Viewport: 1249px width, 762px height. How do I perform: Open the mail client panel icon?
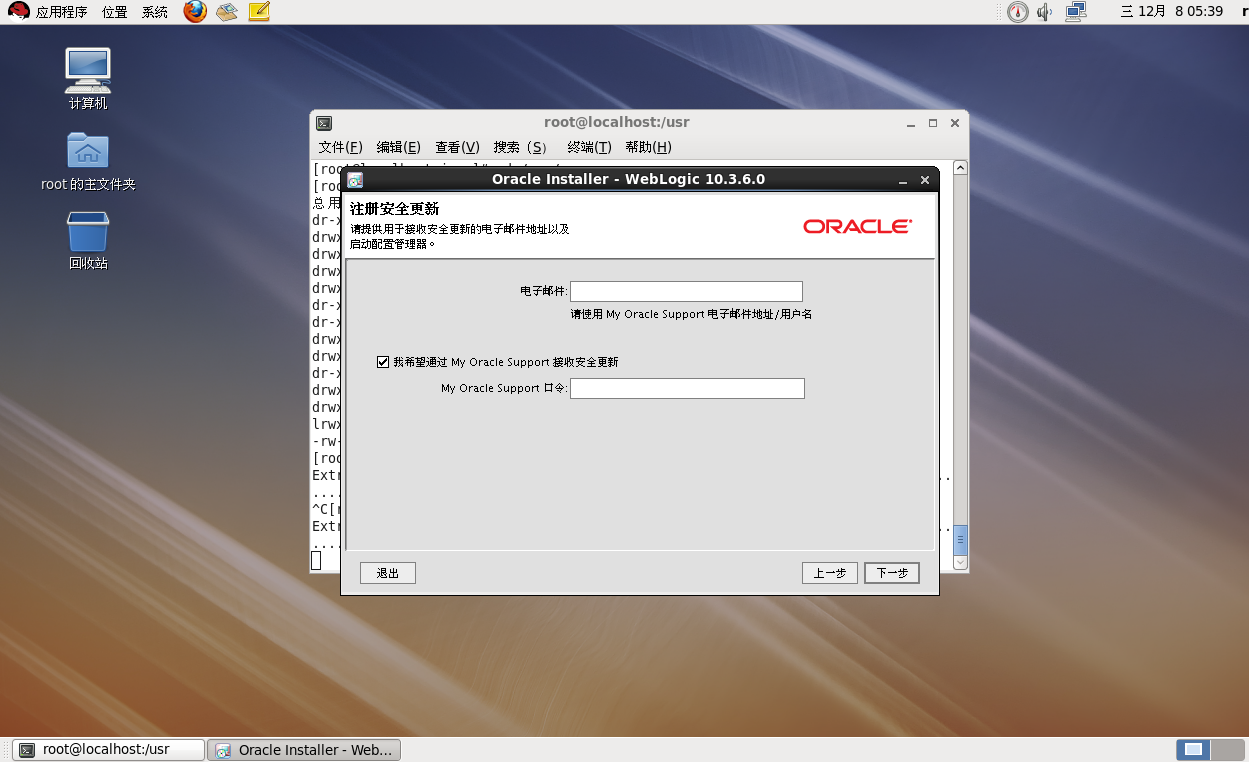[x=227, y=12]
